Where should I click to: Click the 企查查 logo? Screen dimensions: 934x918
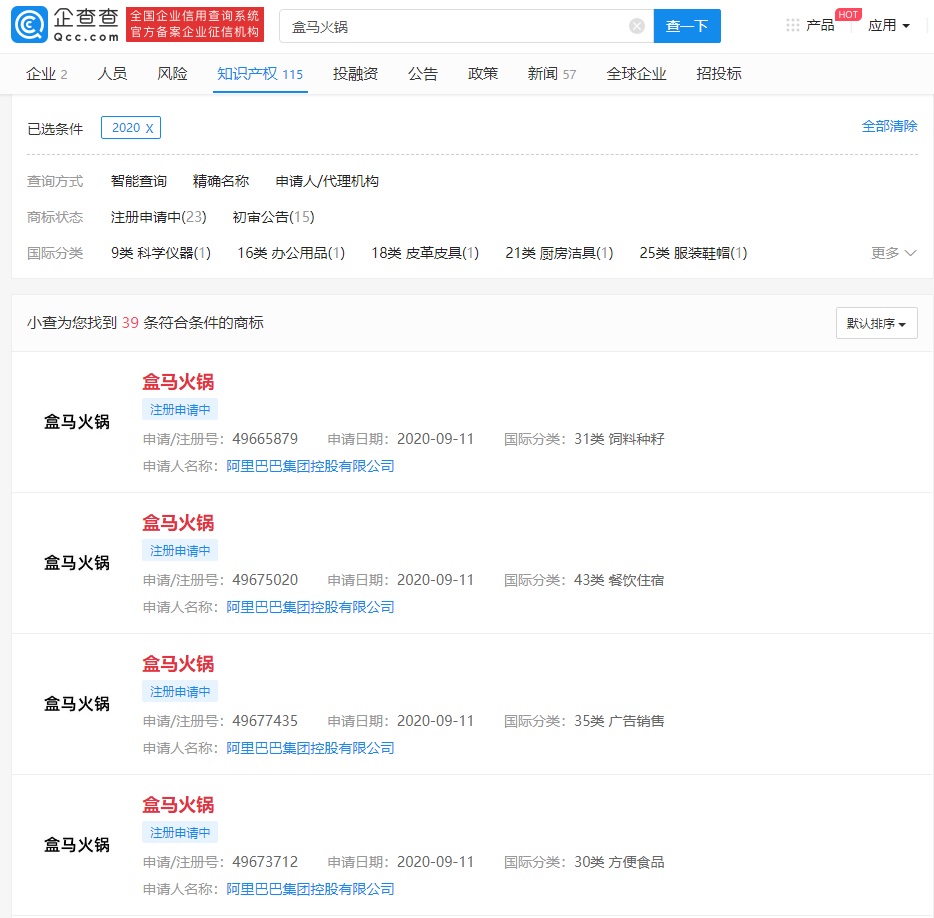pos(30,25)
